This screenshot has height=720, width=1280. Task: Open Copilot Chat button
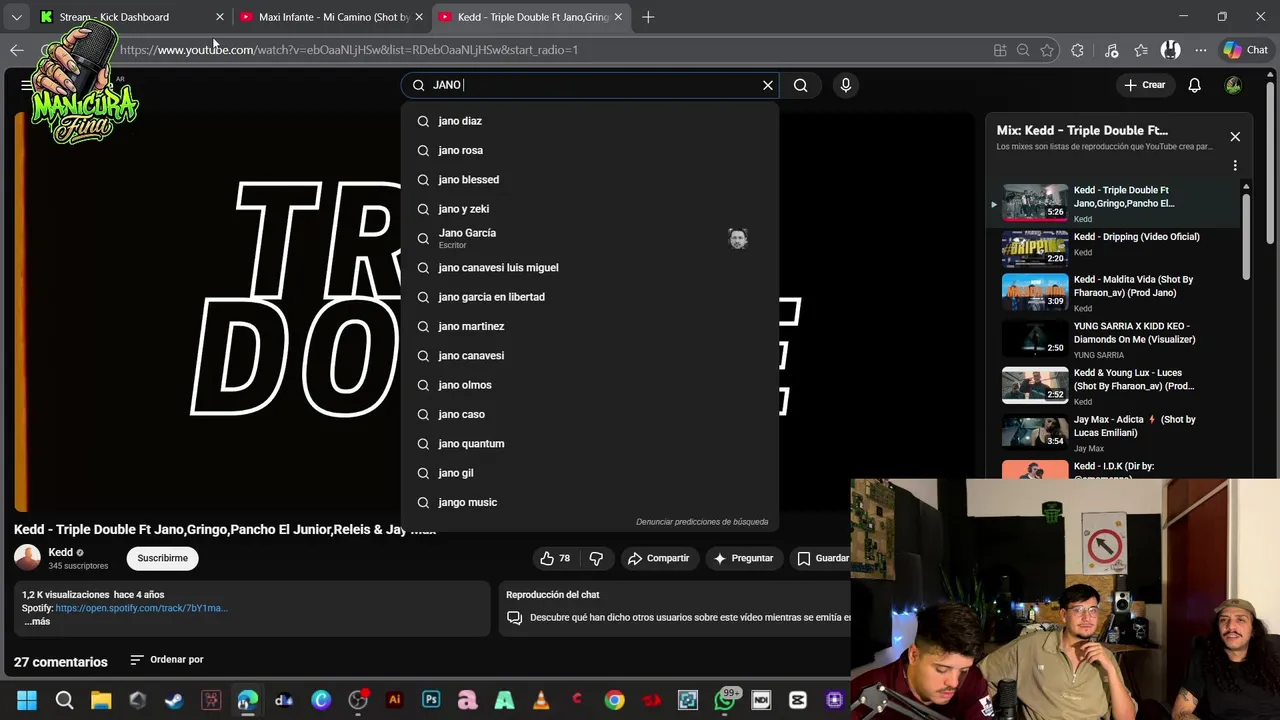(1245, 50)
